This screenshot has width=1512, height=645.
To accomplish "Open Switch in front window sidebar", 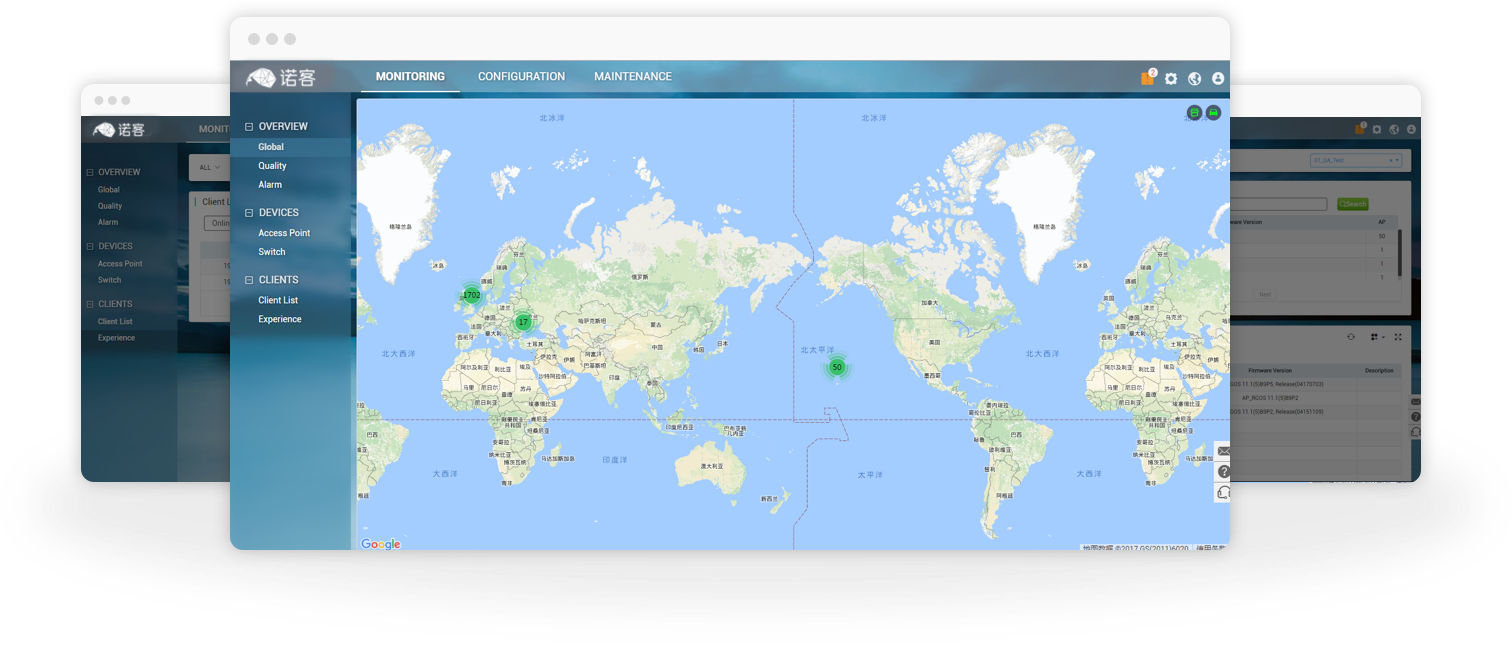I will 271,252.
